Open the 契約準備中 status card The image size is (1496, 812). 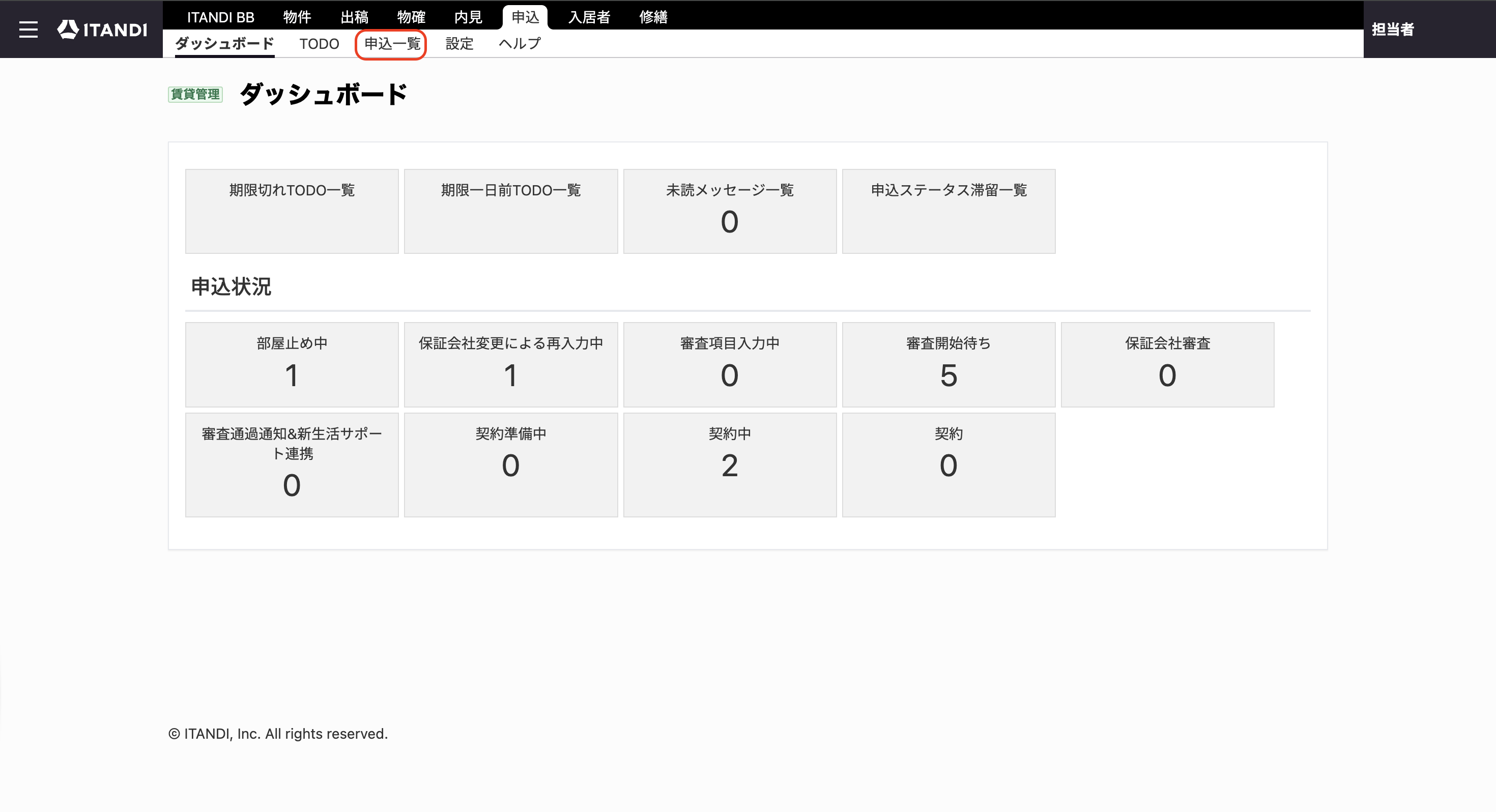(510, 465)
